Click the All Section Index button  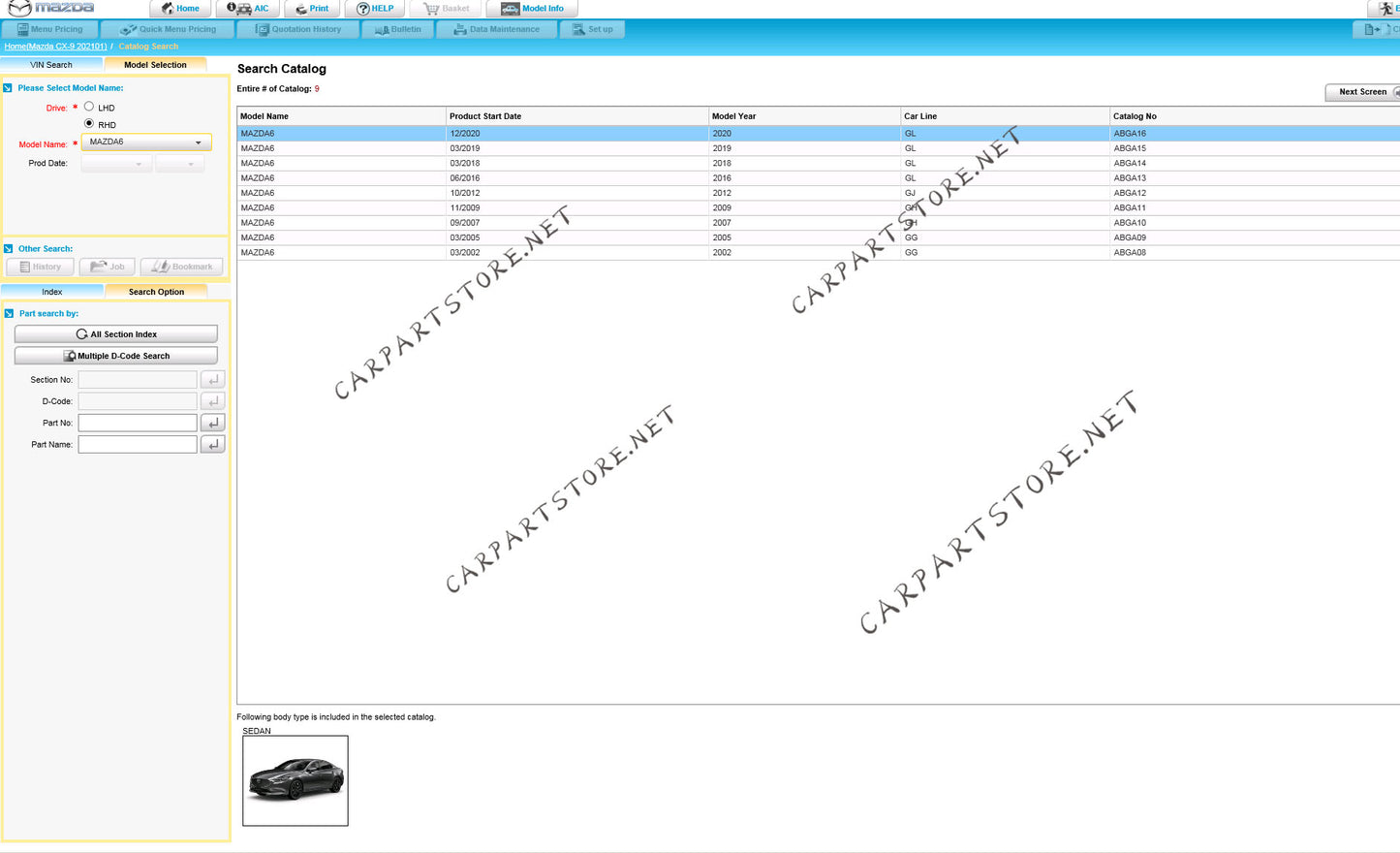click(x=116, y=334)
